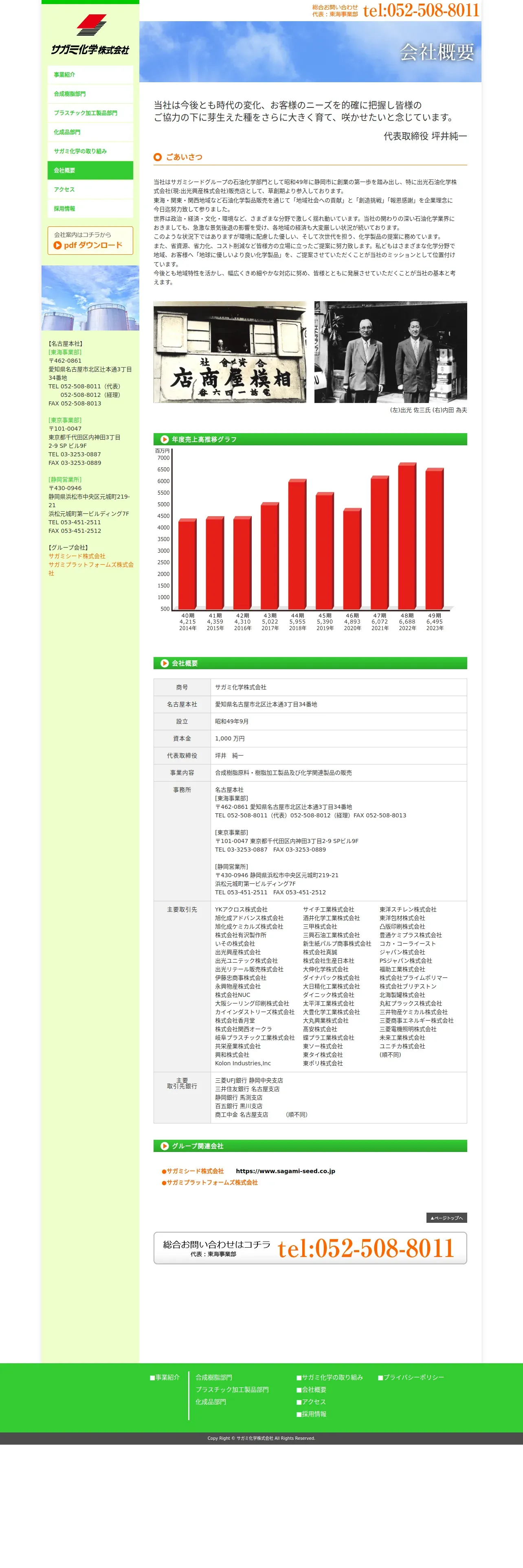523x1568 pixels.
Task: Open アクセス in the sidebar menu
Action: [x=90, y=189]
